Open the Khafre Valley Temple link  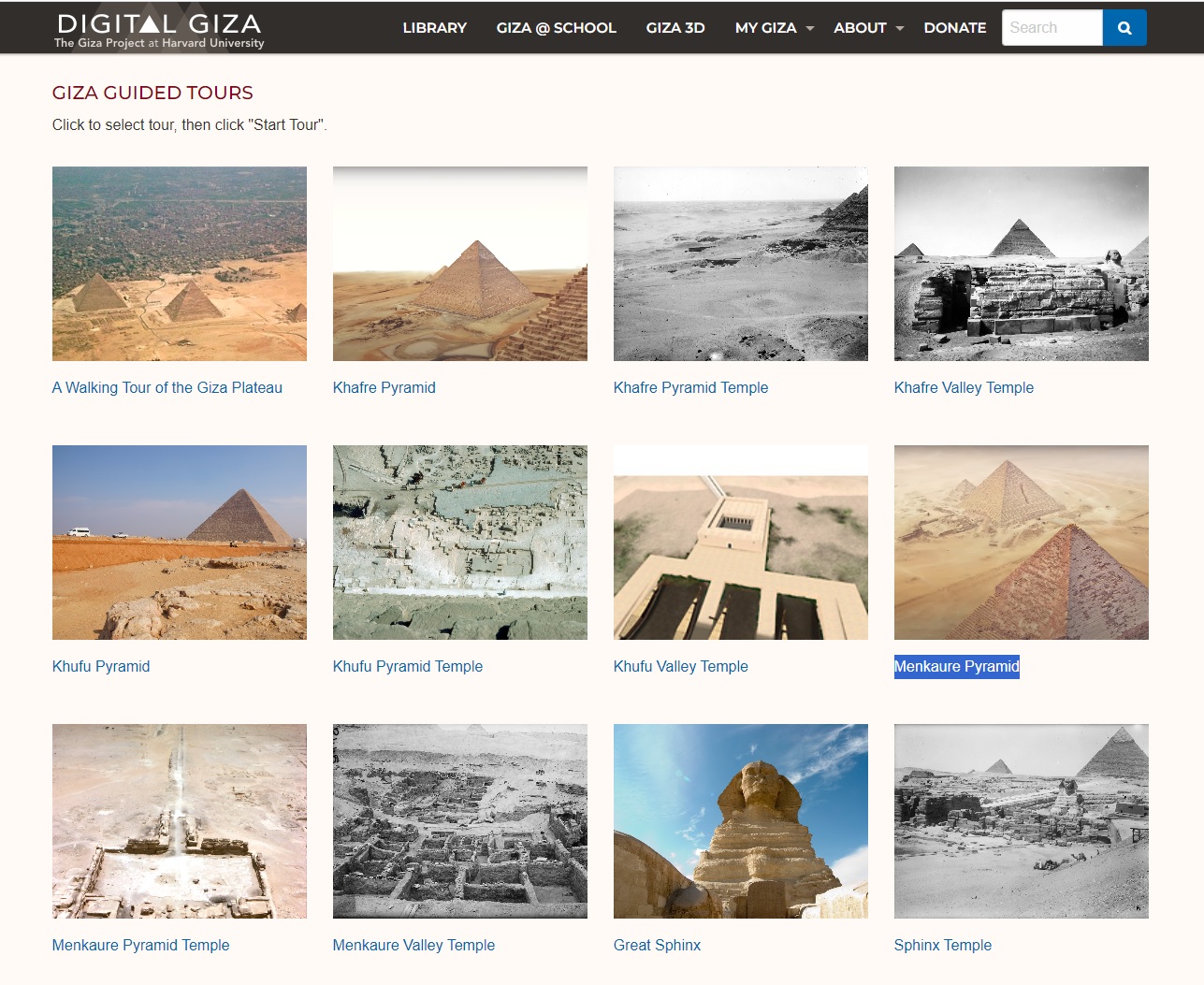coord(964,387)
